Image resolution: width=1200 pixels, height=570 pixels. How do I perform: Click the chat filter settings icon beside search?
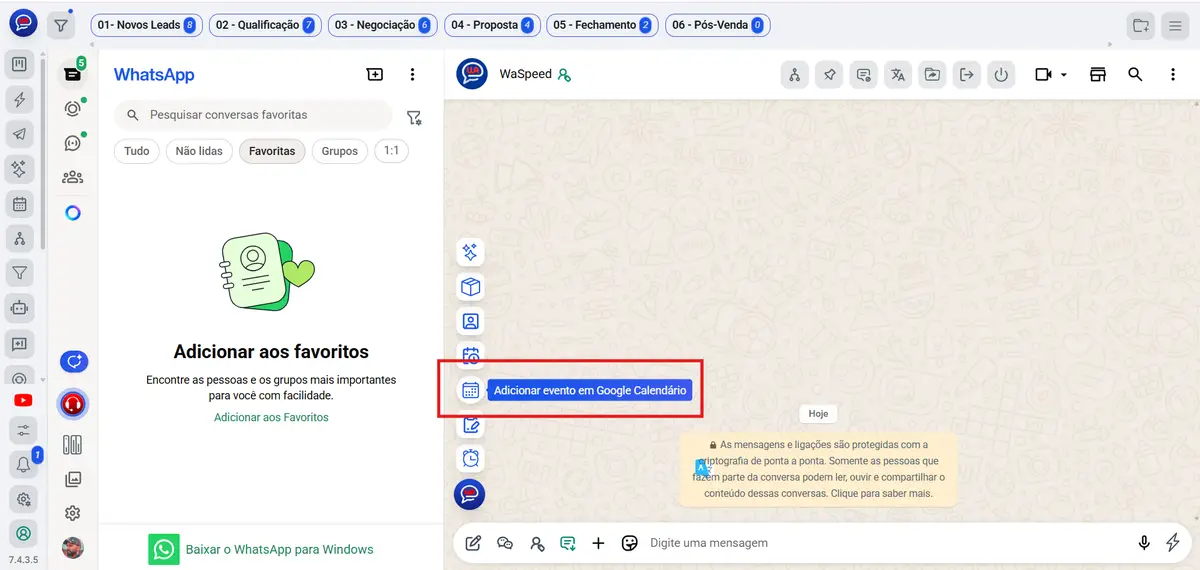(x=414, y=117)
